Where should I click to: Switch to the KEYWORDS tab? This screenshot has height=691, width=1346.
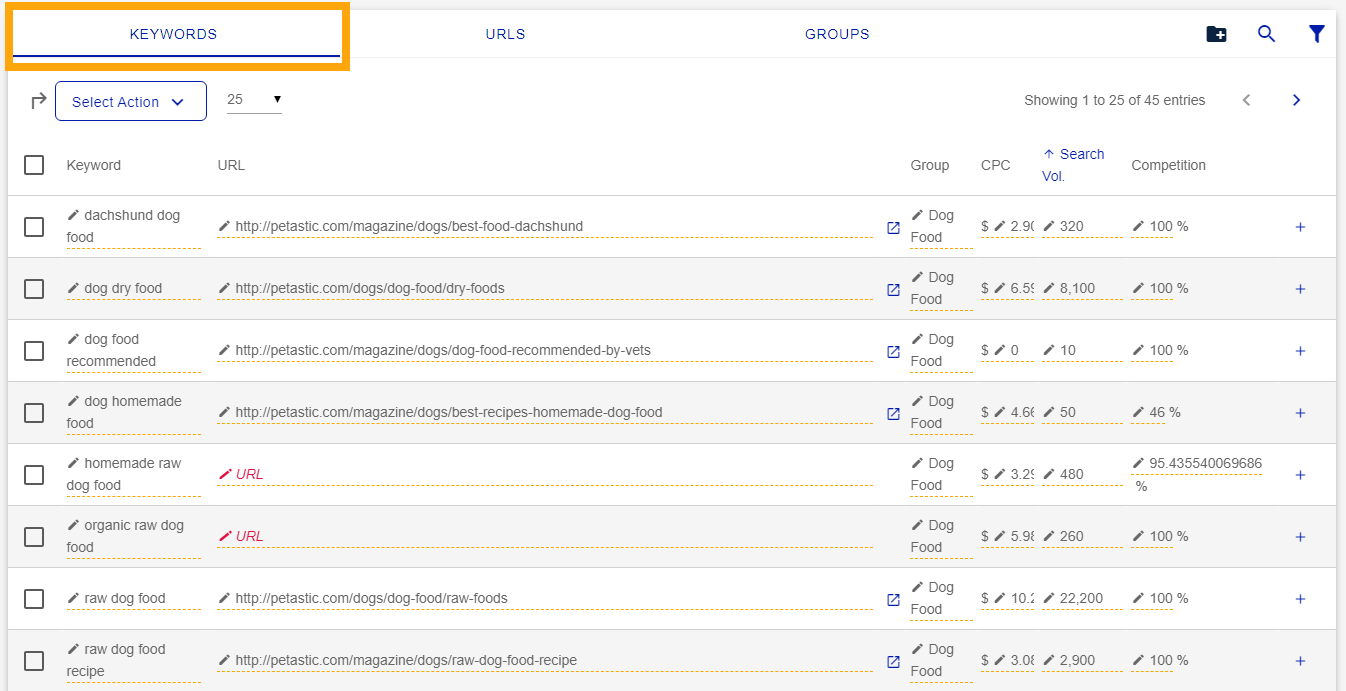[173, 34]
